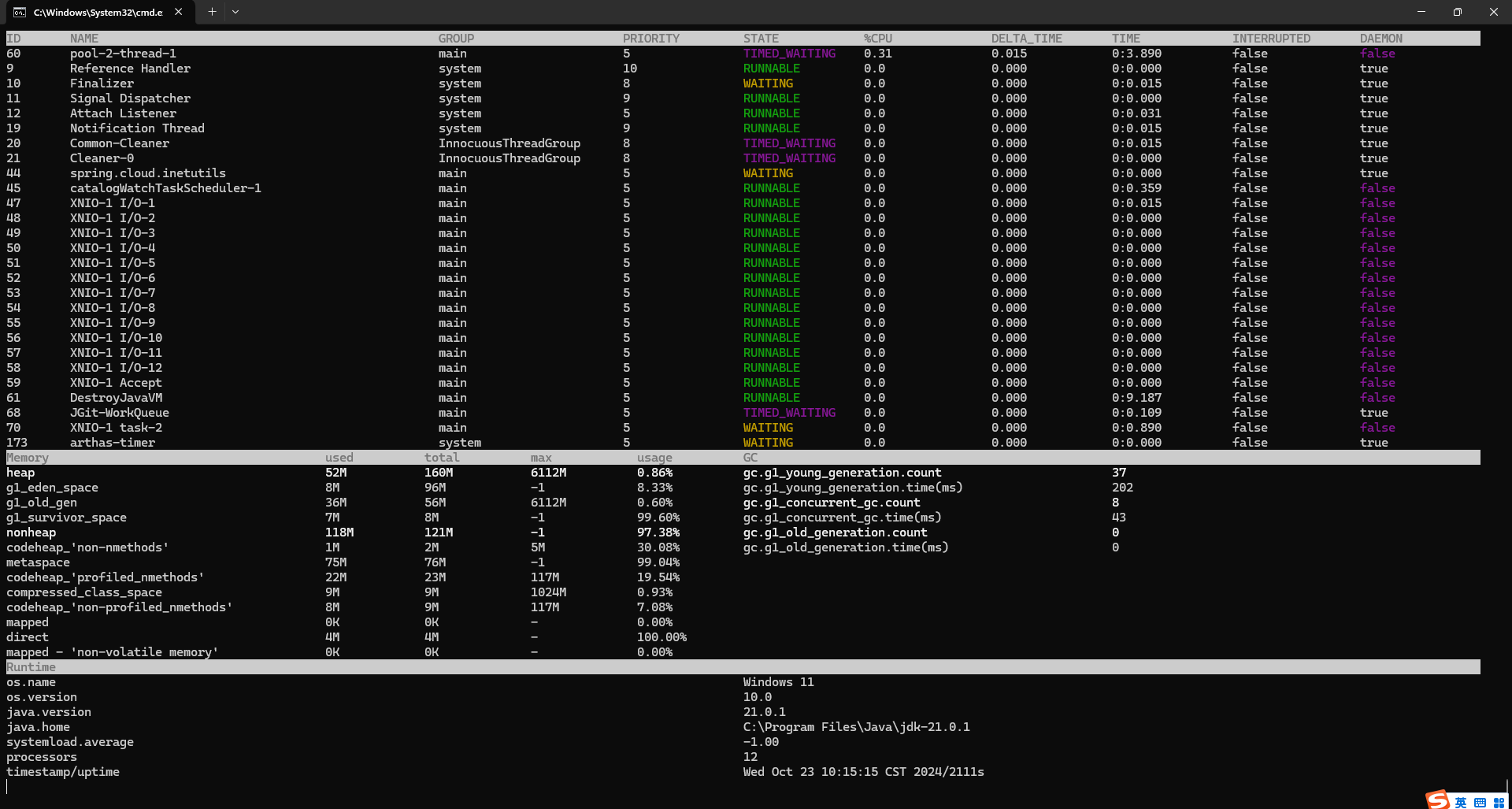Open the Sogou soft keyboard icon
The width and height of the screenshot is (1512, 809).
click(1480, 802)
